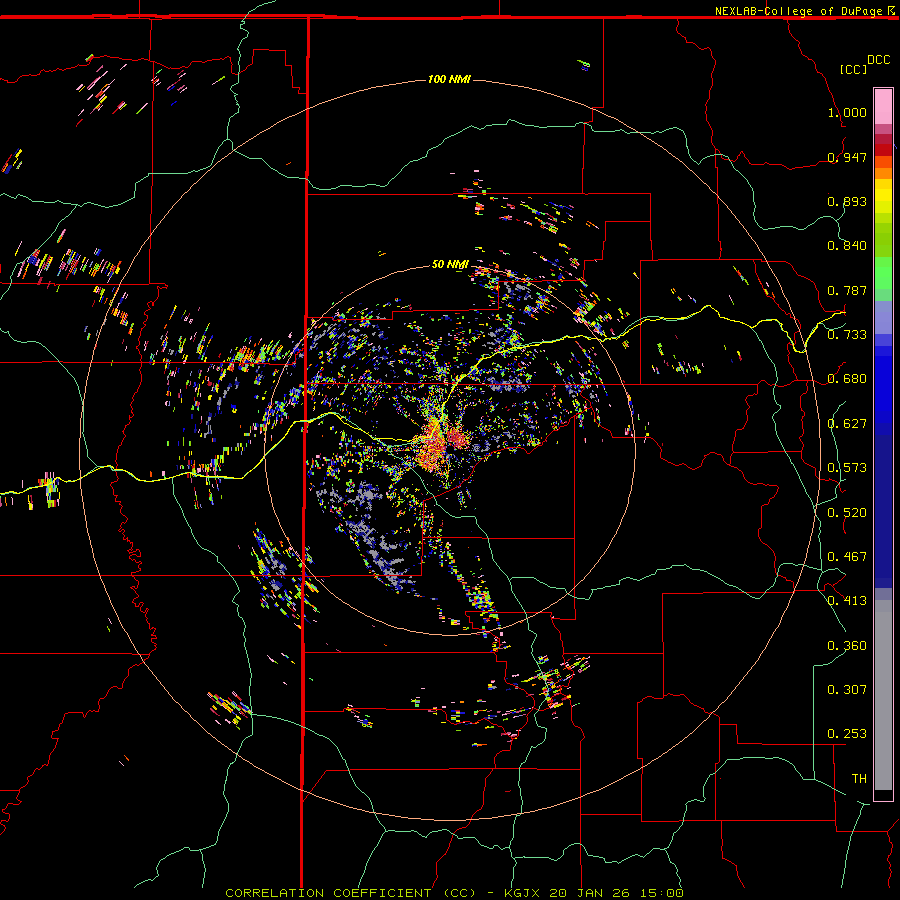
Task: Click the DCC label above the color scale
Action: (x=879, y=60)
